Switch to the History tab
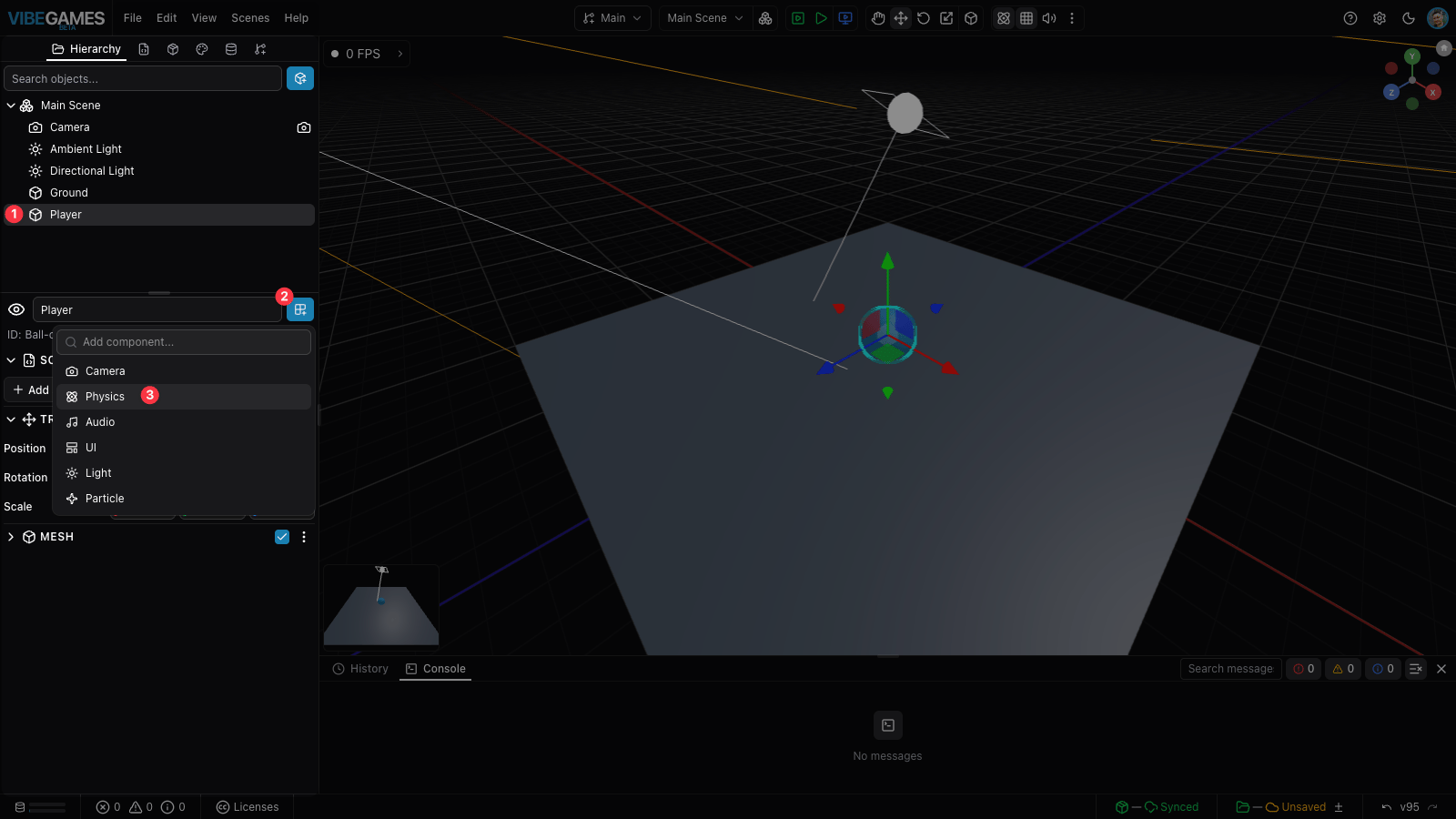 point(360,669)
